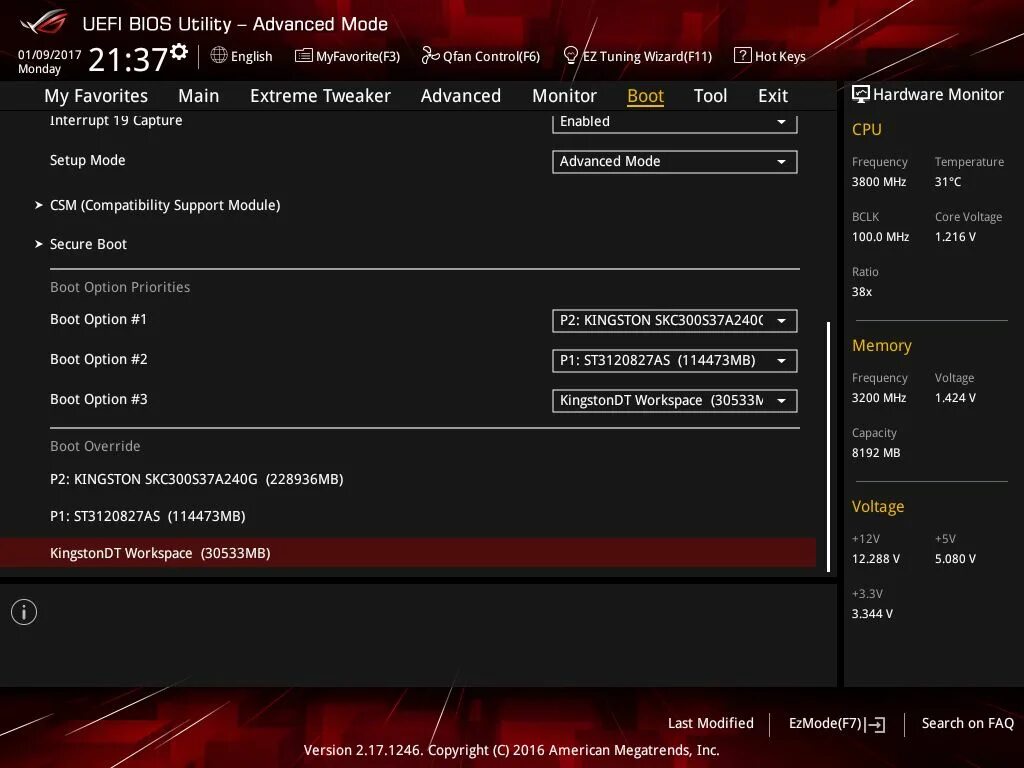
Task: Click the CPU temperature value 31°C
Action: click(948, 182)
